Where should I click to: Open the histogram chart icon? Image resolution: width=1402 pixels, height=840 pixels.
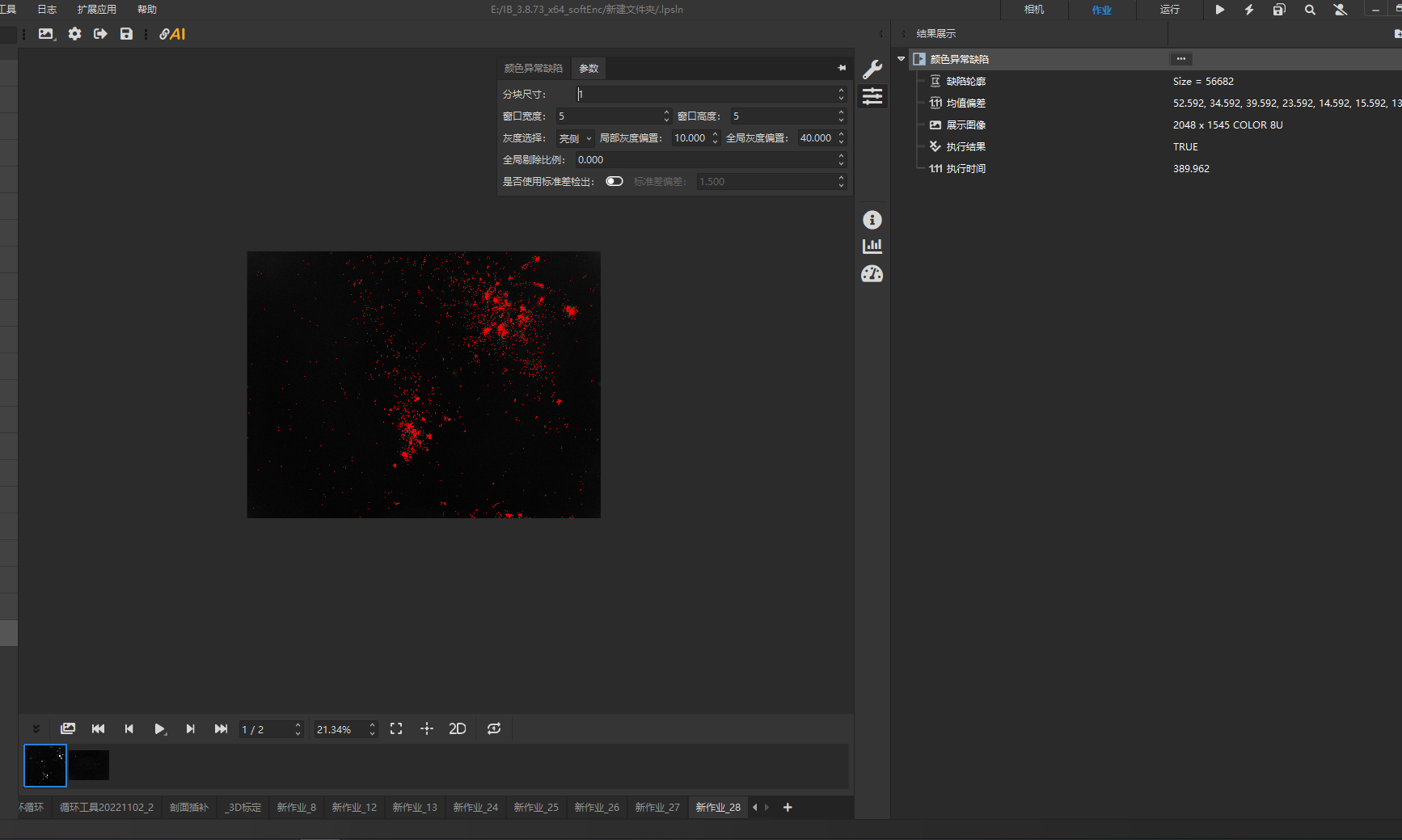coord(872,247)
